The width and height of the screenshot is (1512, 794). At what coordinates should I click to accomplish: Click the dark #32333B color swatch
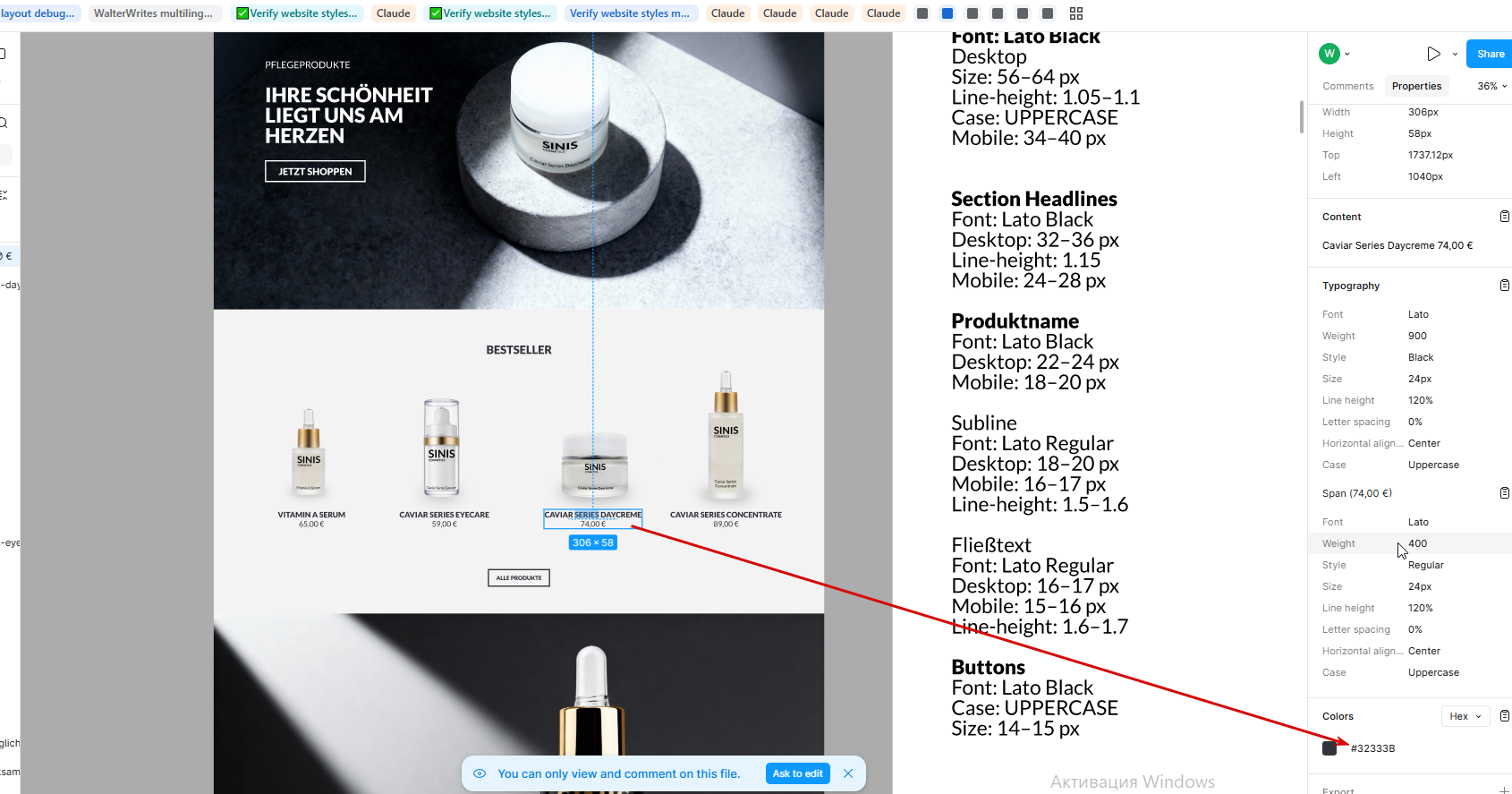(x=1329, y=748)
